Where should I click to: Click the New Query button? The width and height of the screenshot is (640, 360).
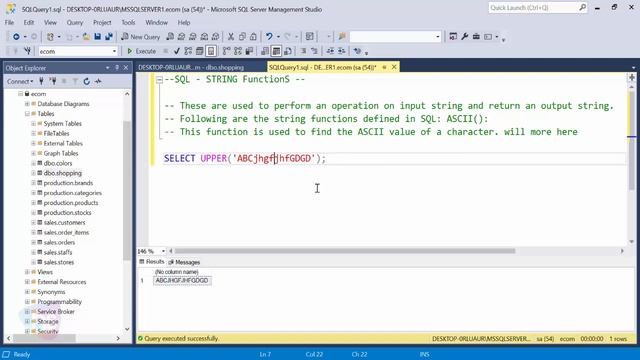(x=141, y=37)
